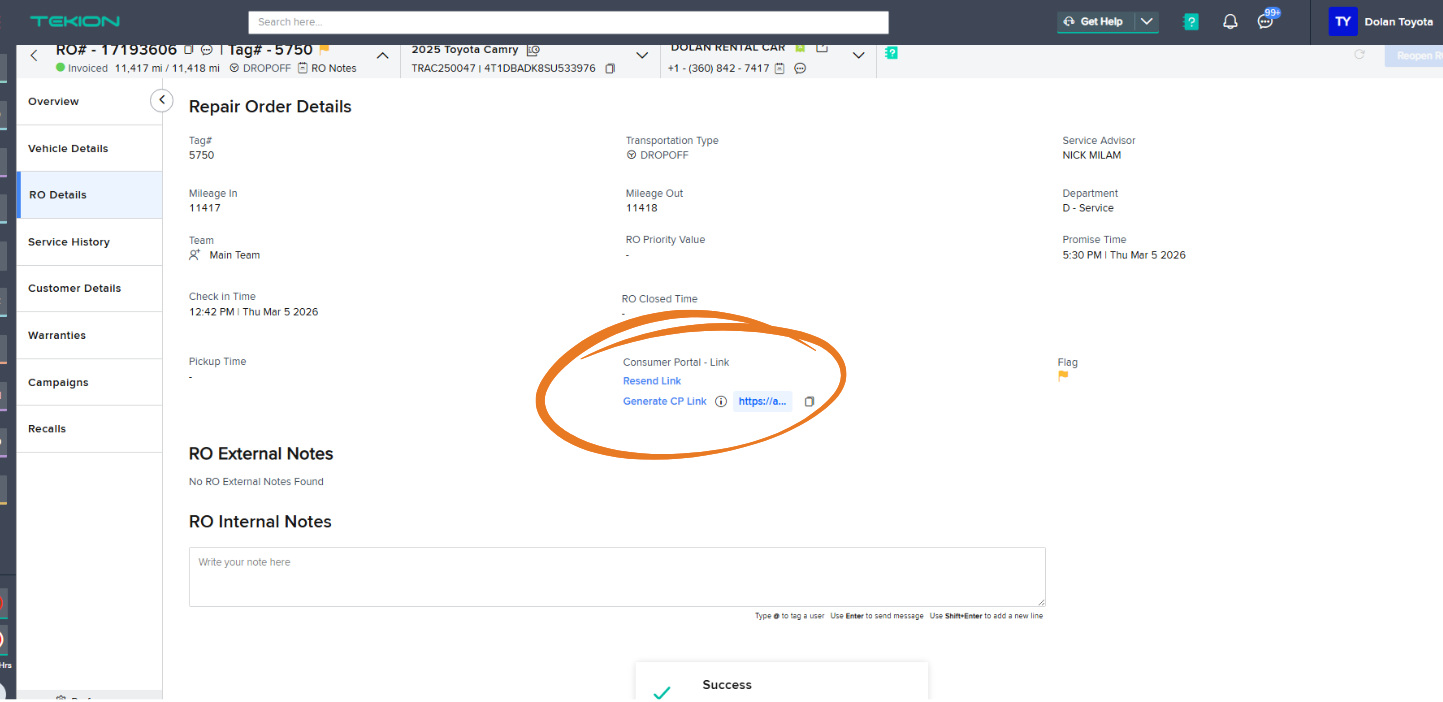Click the RO Internal Notes text area
This screenshot has width=1443, height=702.
point(617,577)
